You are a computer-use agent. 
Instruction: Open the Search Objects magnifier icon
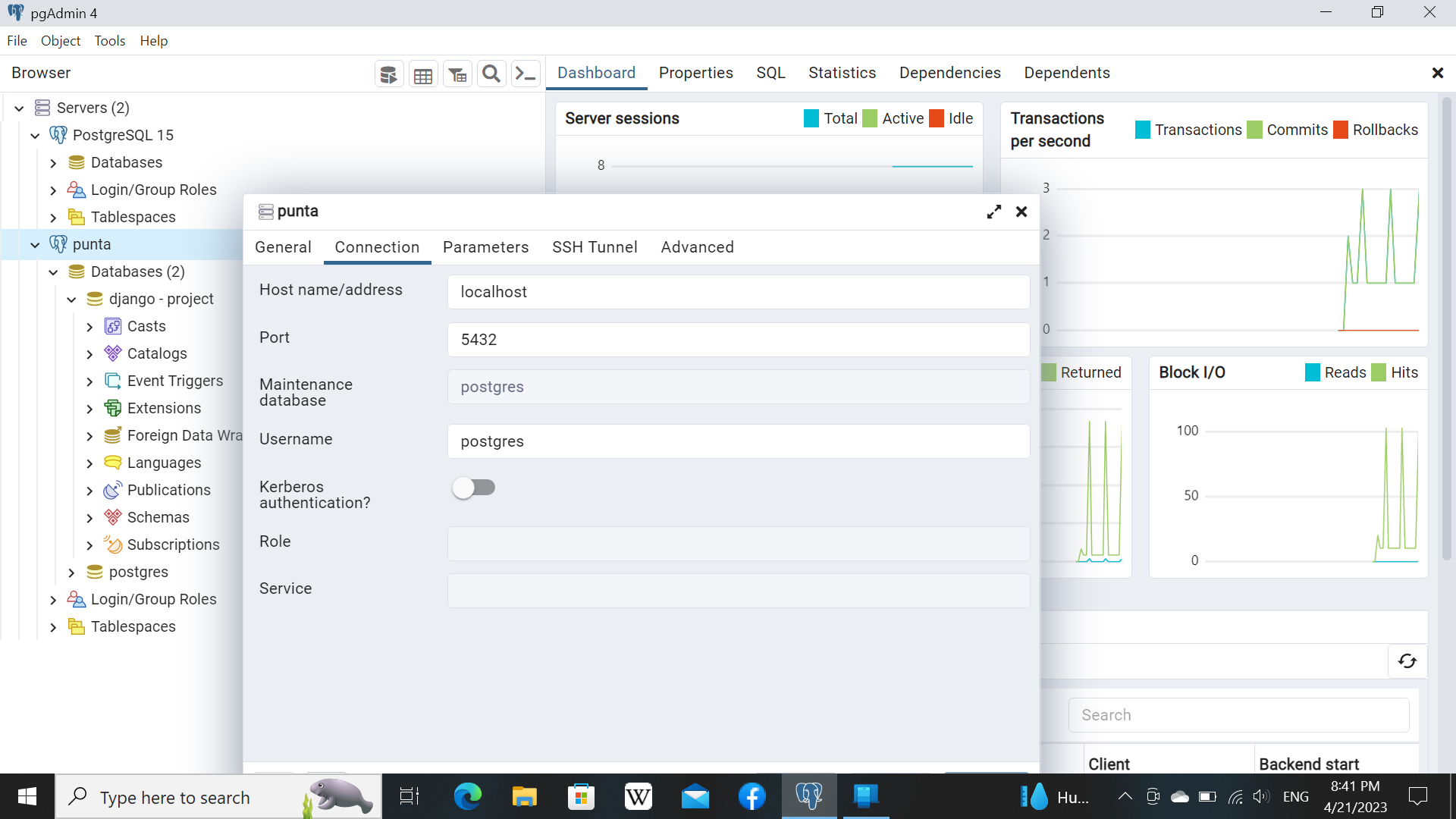click(491, 74)
